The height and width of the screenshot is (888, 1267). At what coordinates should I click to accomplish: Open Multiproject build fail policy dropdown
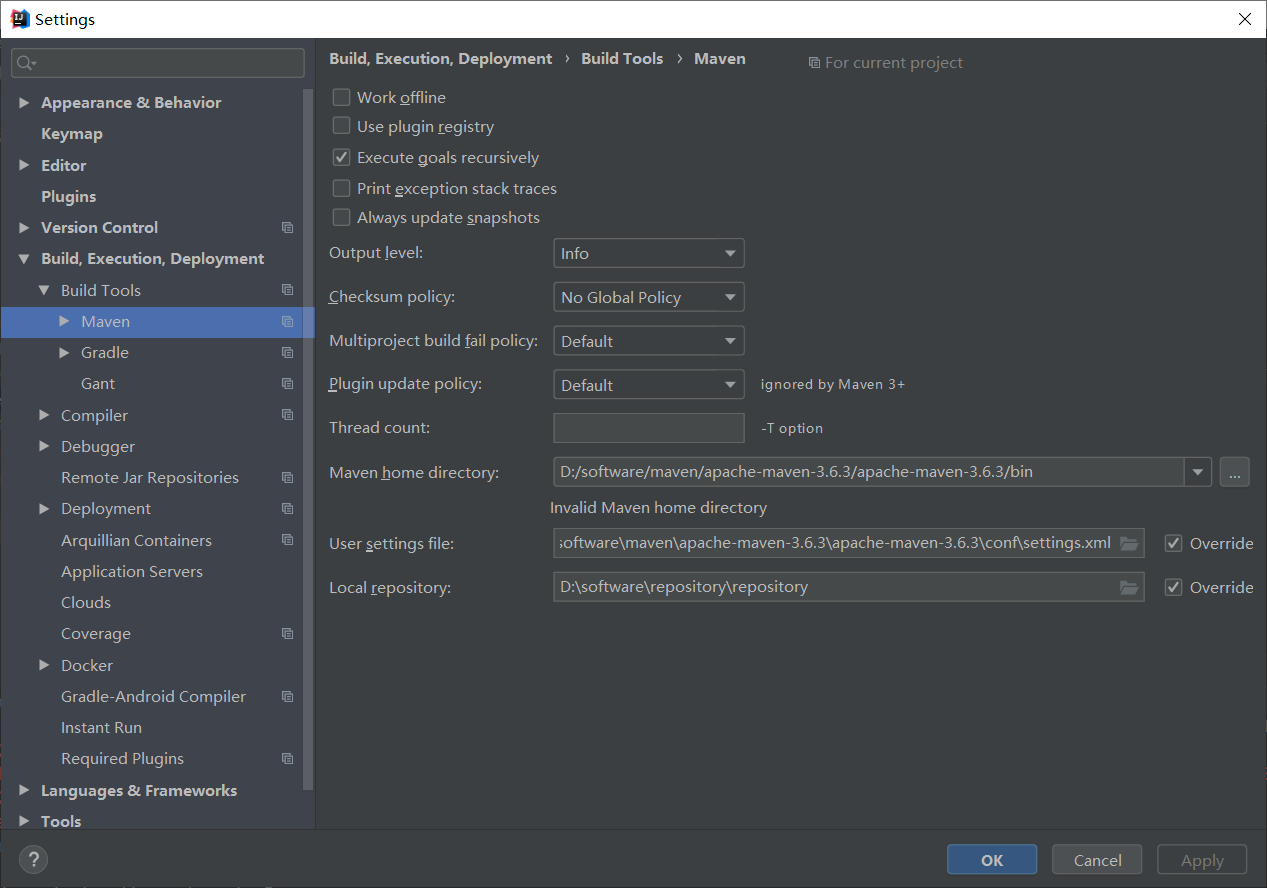point(648,342)
